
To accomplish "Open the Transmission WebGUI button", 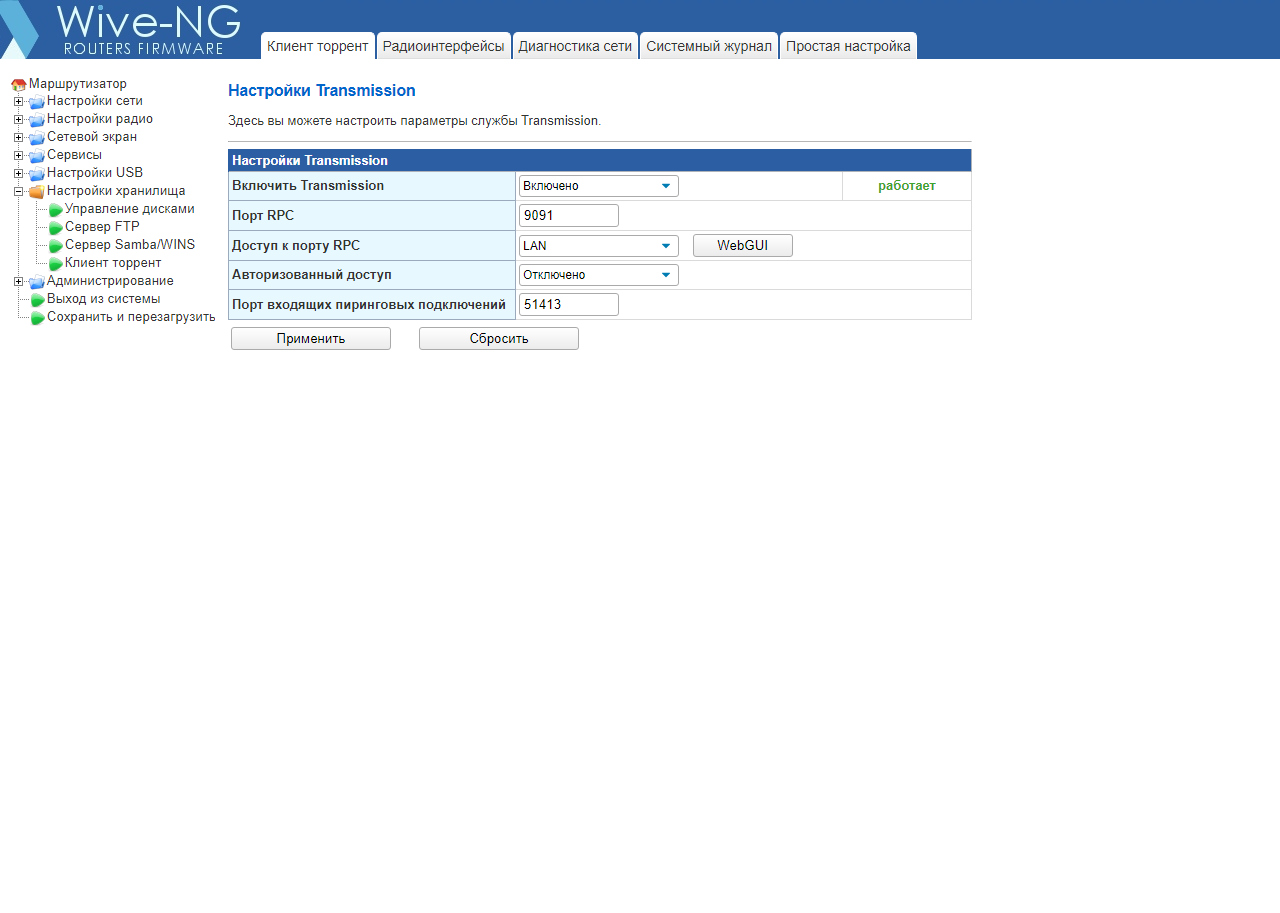I will pos(743,246).
